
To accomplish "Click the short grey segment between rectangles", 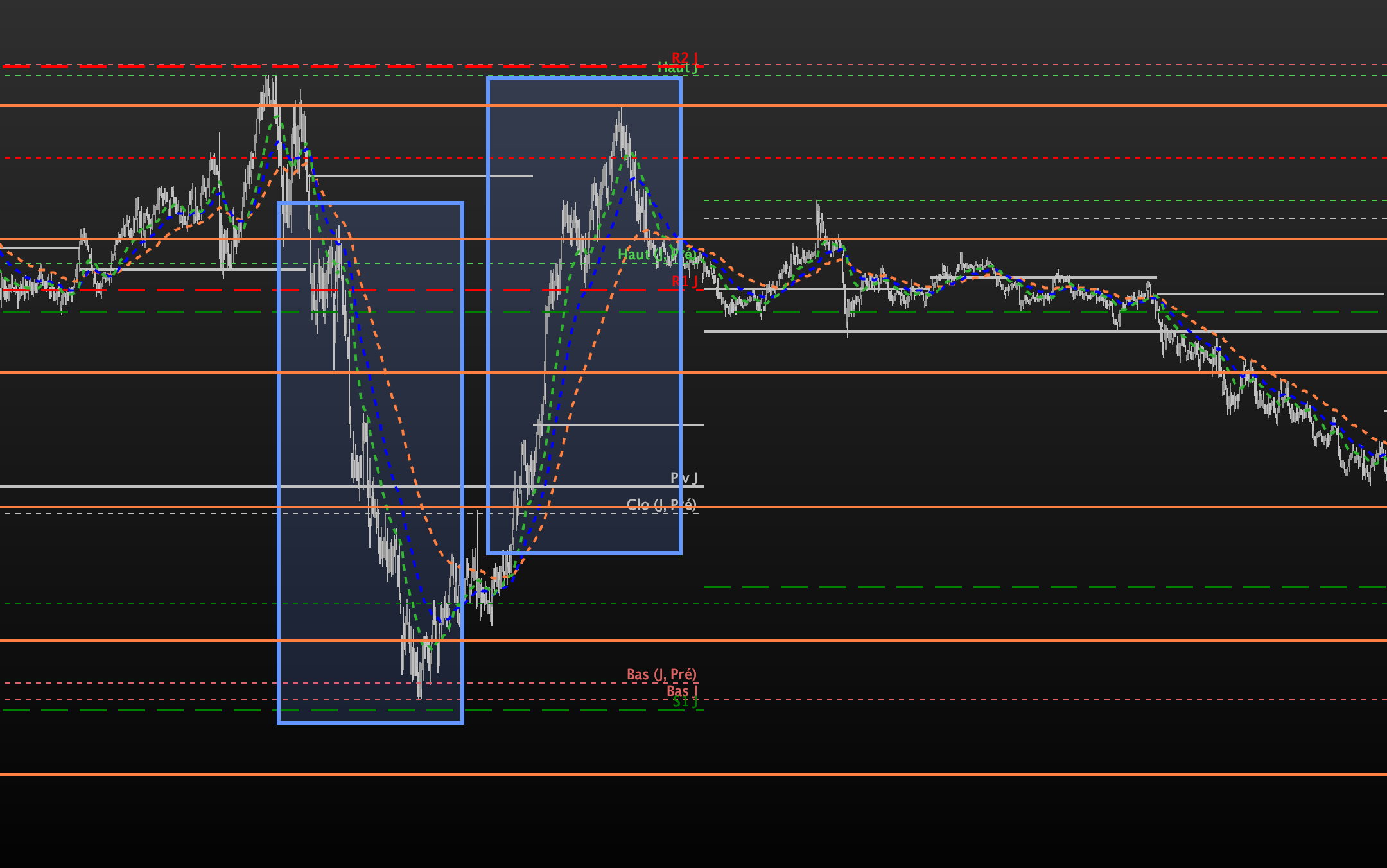I will click(475, 176).
